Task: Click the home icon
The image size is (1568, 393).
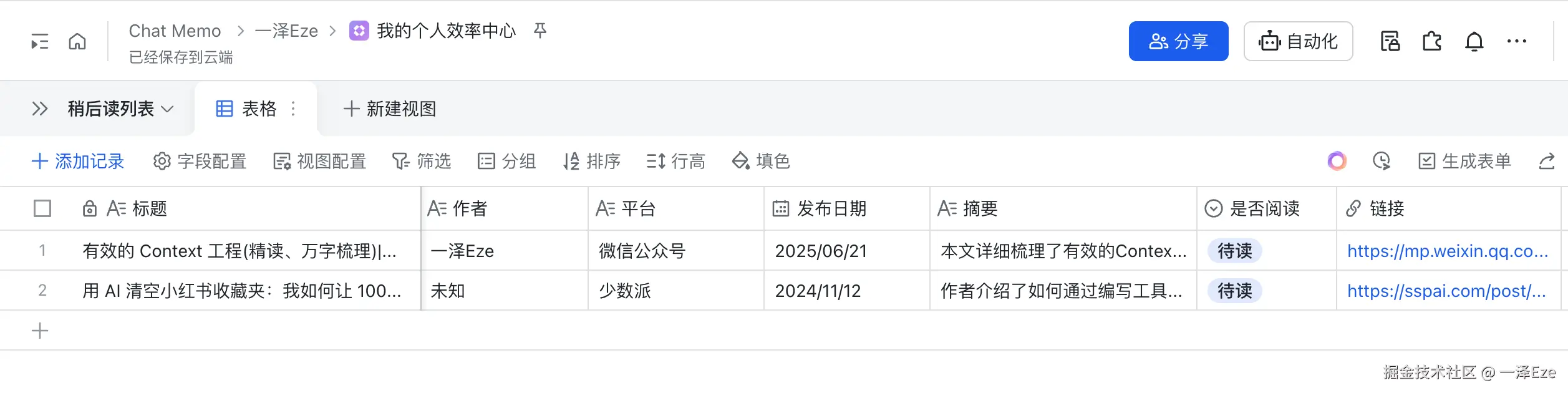Action: pyautogui.click(x=77, y=42)
